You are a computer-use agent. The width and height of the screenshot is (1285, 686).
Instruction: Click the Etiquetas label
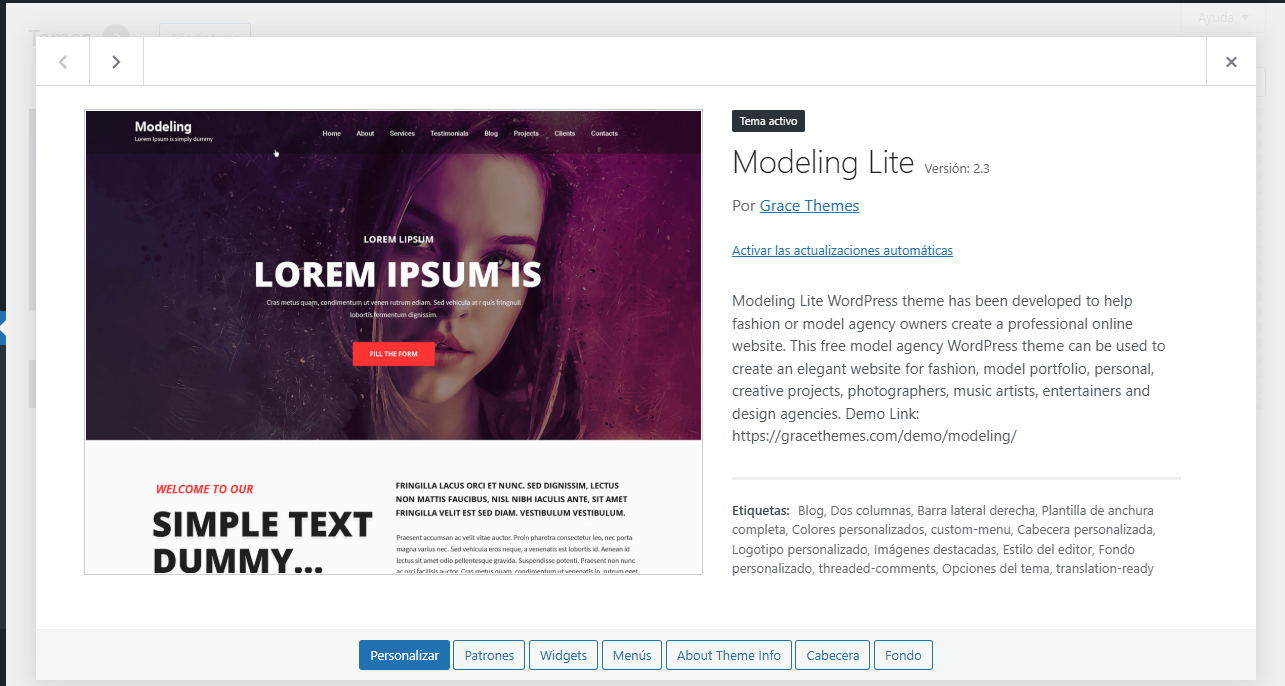coord(760,510)
